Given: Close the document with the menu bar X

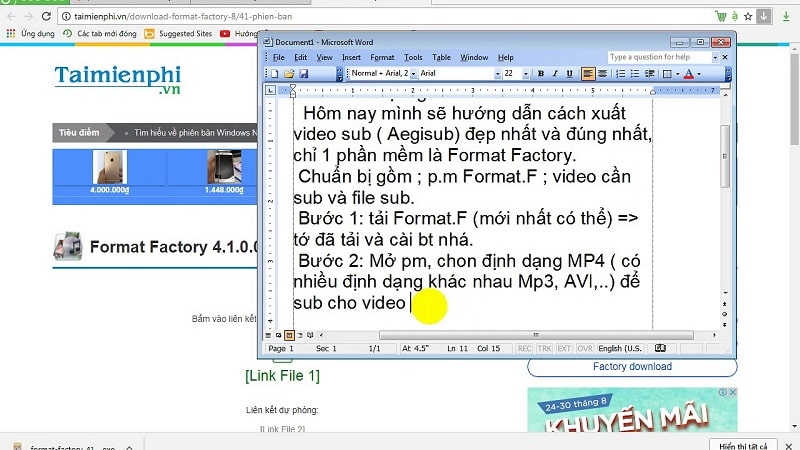Looking at the screenshot, I should click(x=725, y=57).
